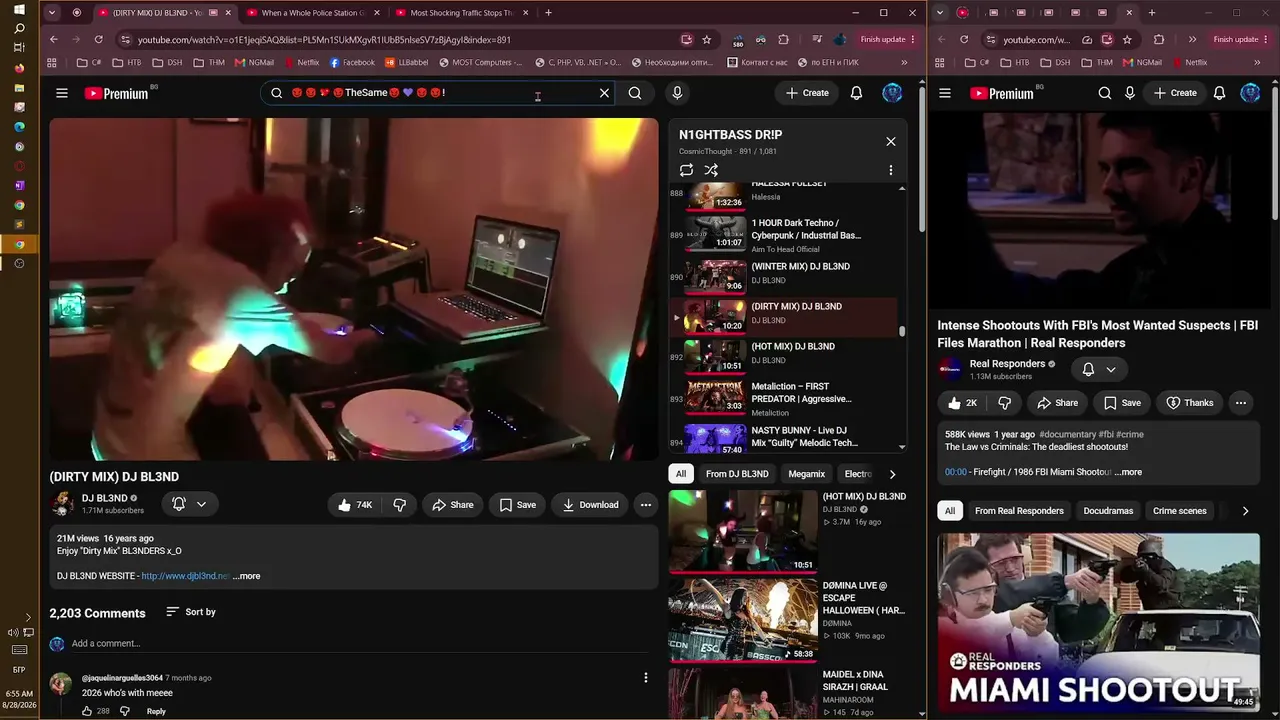Click the Add a comment field
This screenshot has width=1280, height=720.
click(x=358, y=644)
